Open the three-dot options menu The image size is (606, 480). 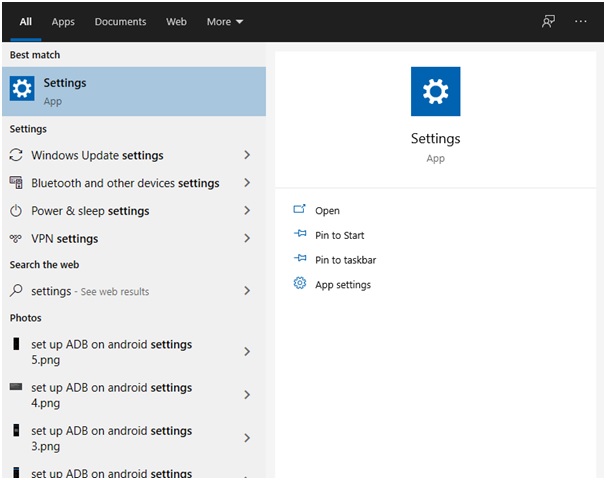[581, 21]
